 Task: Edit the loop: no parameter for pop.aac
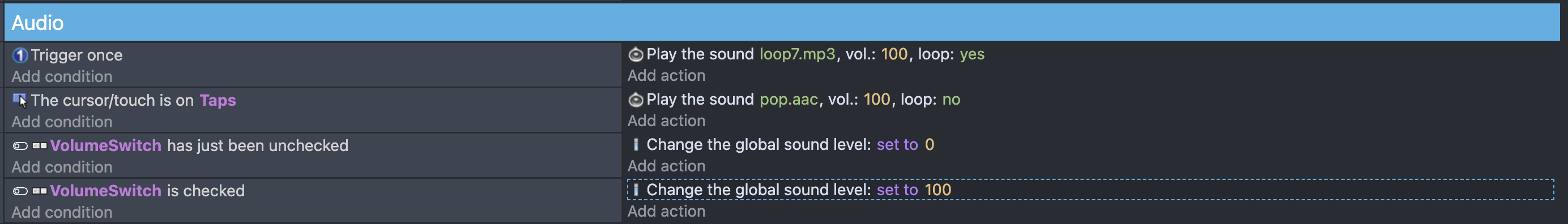(951, 99)
